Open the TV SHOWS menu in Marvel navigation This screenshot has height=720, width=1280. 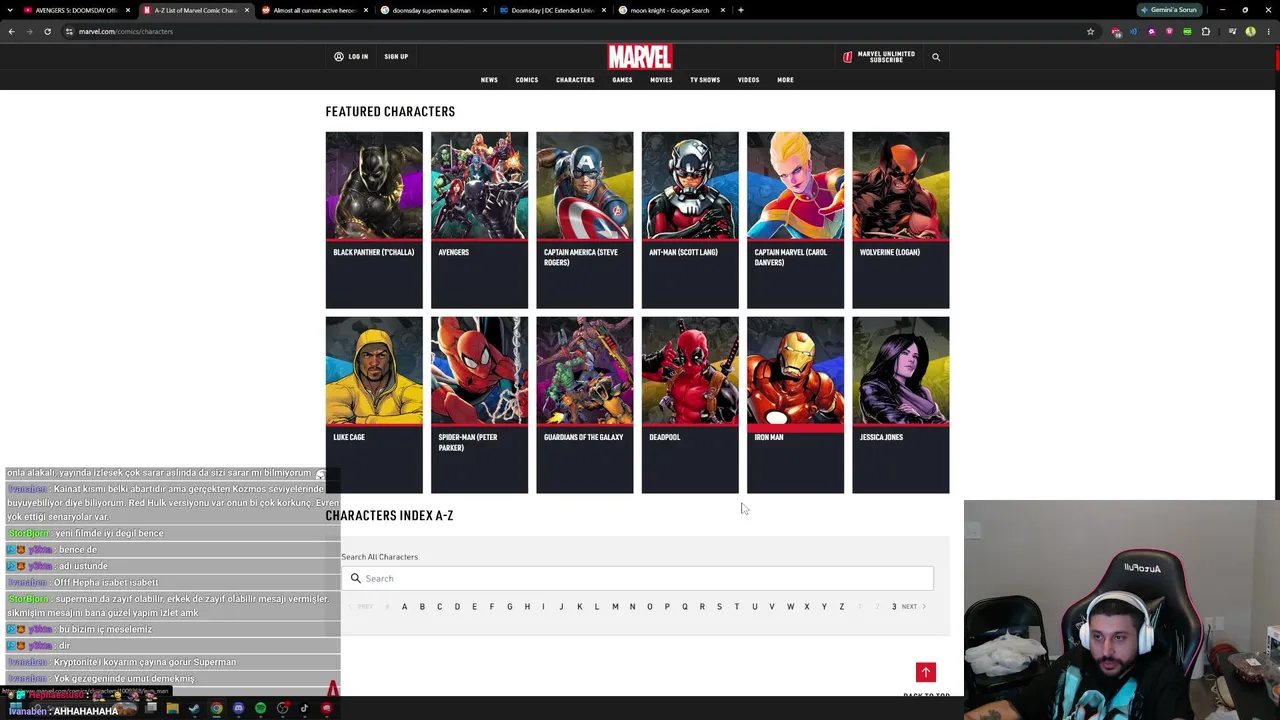705,80
